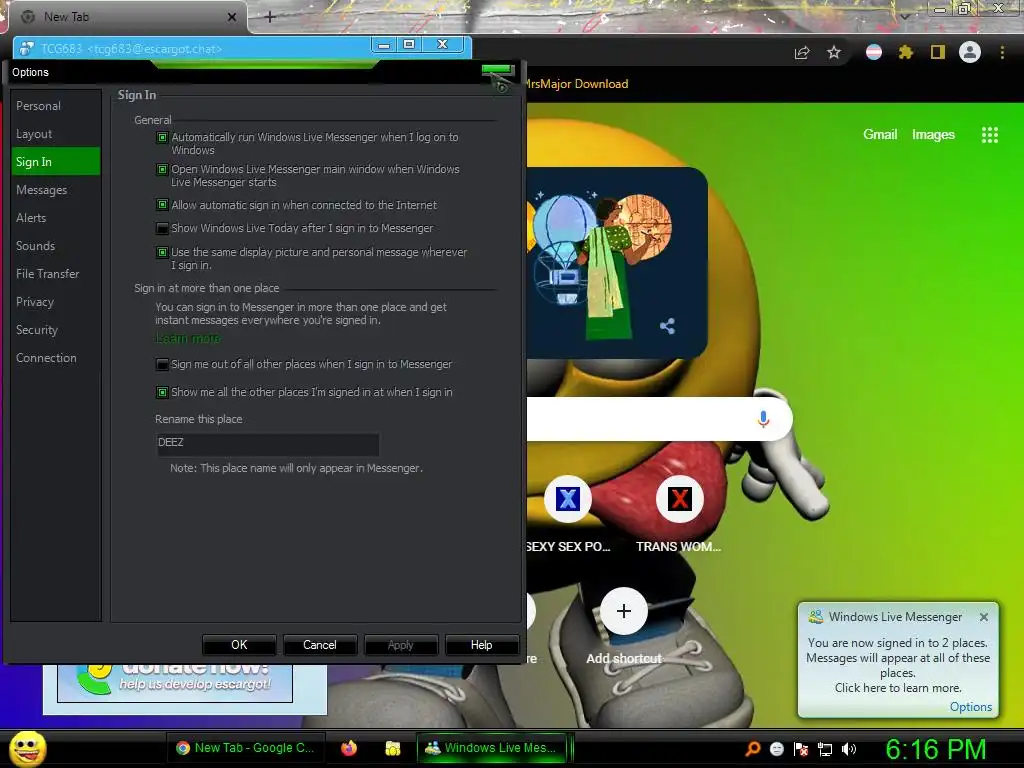This screenshot has height=768, width=1024.
Task: Select the Privacy options category
Action: [x=56, y=302]
